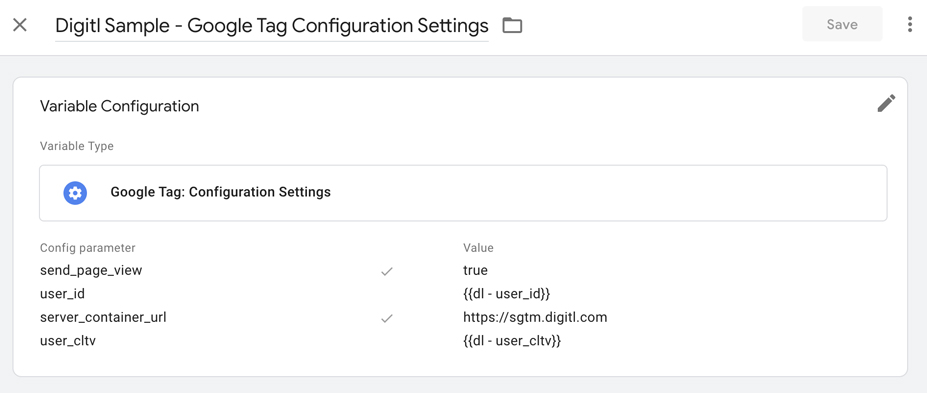Click the 'Config parameter' column header
The image size is (927, 393).
coord(87,248)
